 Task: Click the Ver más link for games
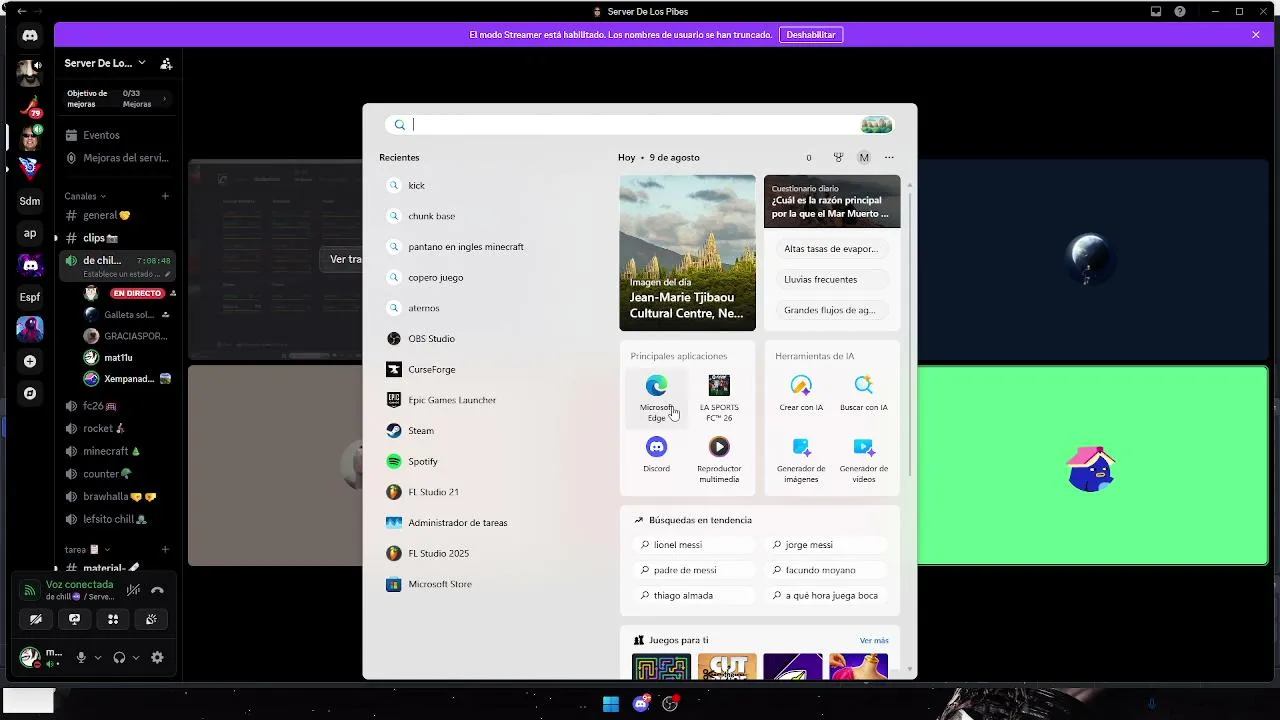(x=874, y=641)
